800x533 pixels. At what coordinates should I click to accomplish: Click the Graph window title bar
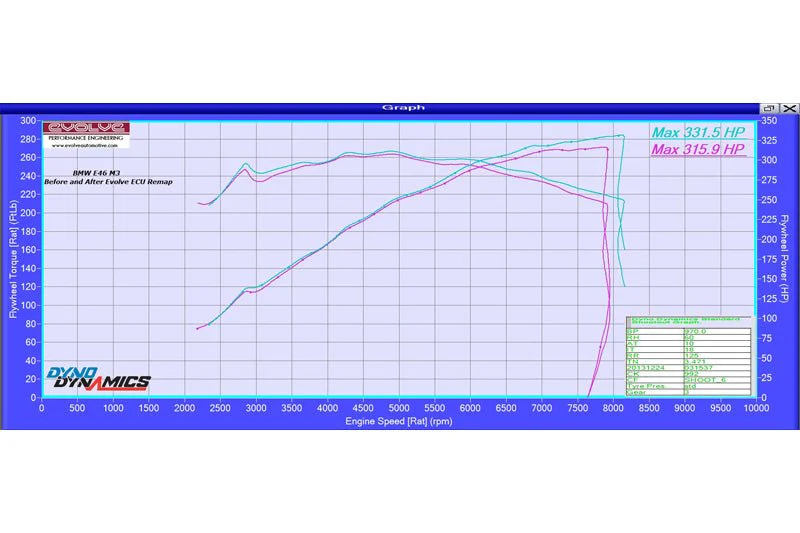[x=400, y=107]
